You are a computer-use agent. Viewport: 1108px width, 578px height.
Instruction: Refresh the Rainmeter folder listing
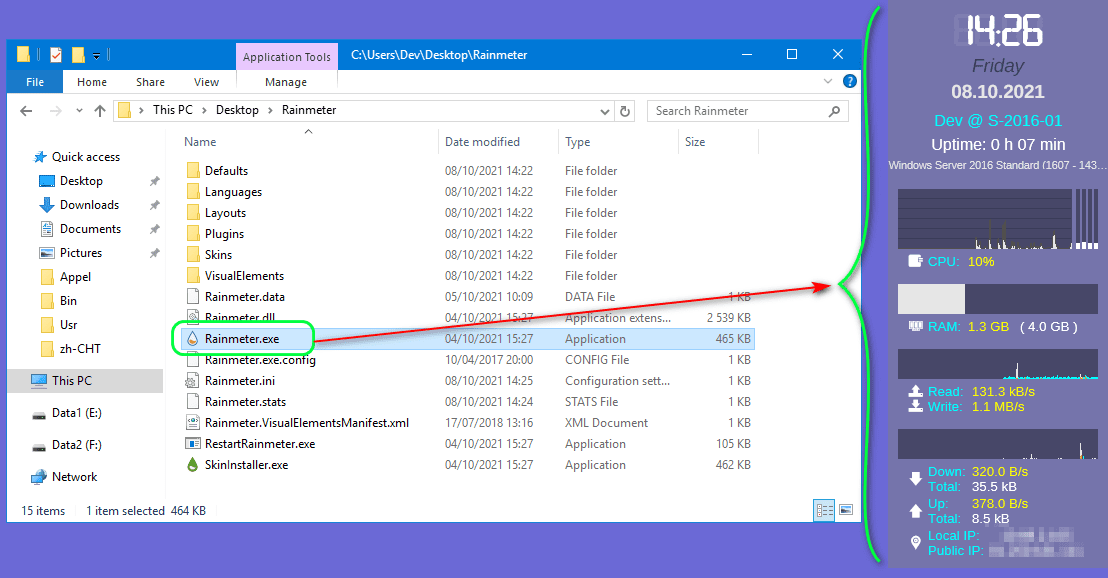626,111
